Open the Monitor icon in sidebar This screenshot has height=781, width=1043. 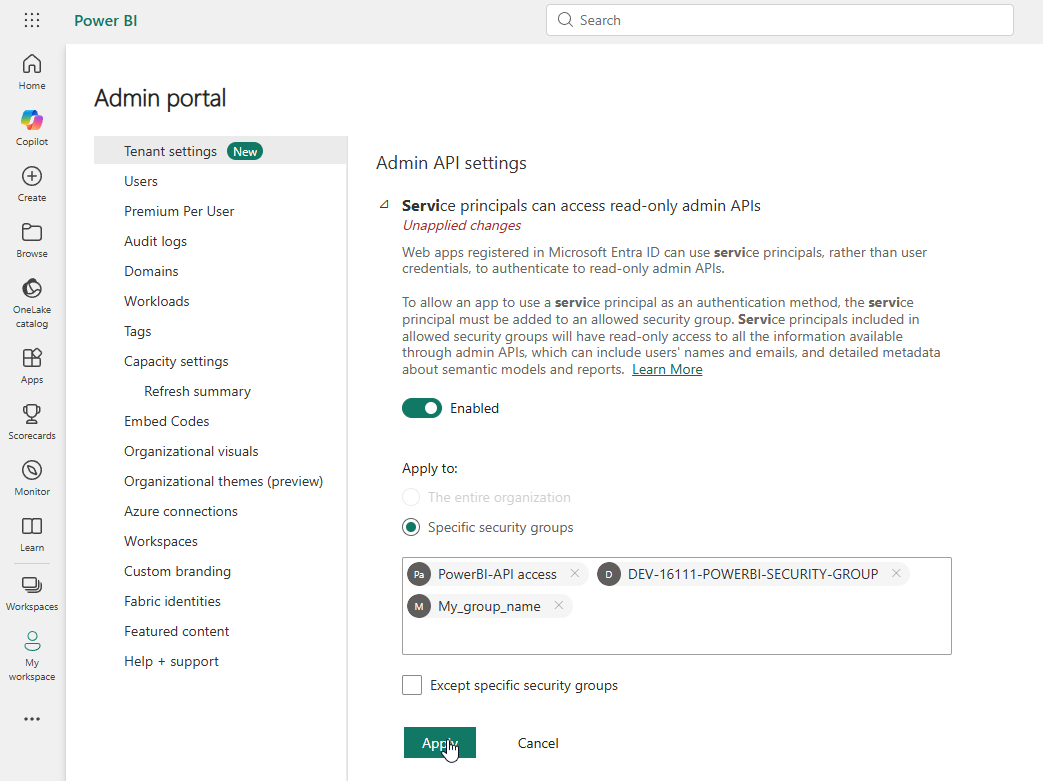tap(32, 477)
